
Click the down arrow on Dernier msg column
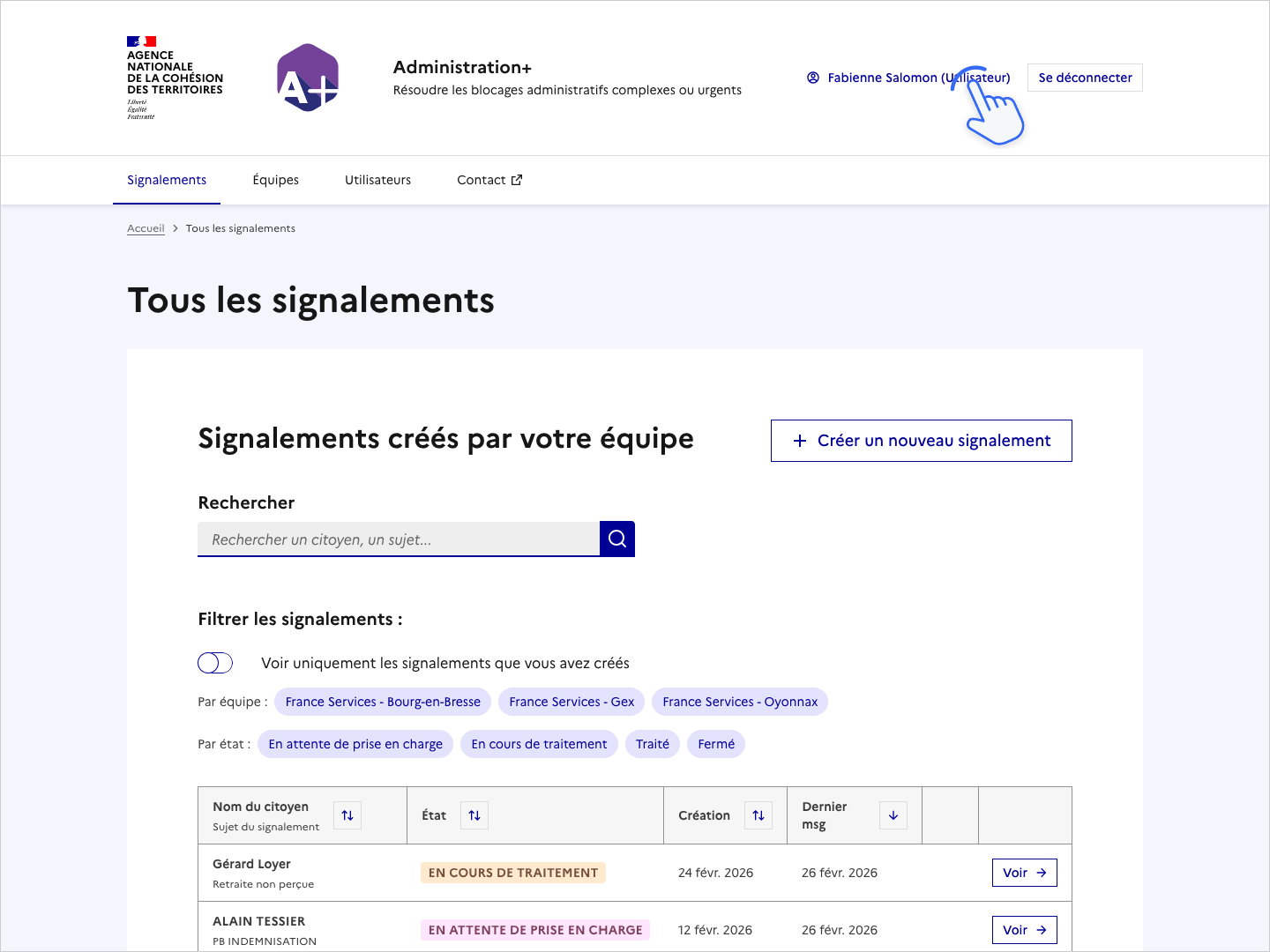893,815
